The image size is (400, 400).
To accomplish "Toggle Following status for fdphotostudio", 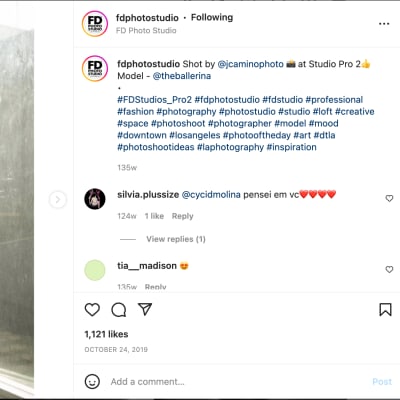I will 212,17.
